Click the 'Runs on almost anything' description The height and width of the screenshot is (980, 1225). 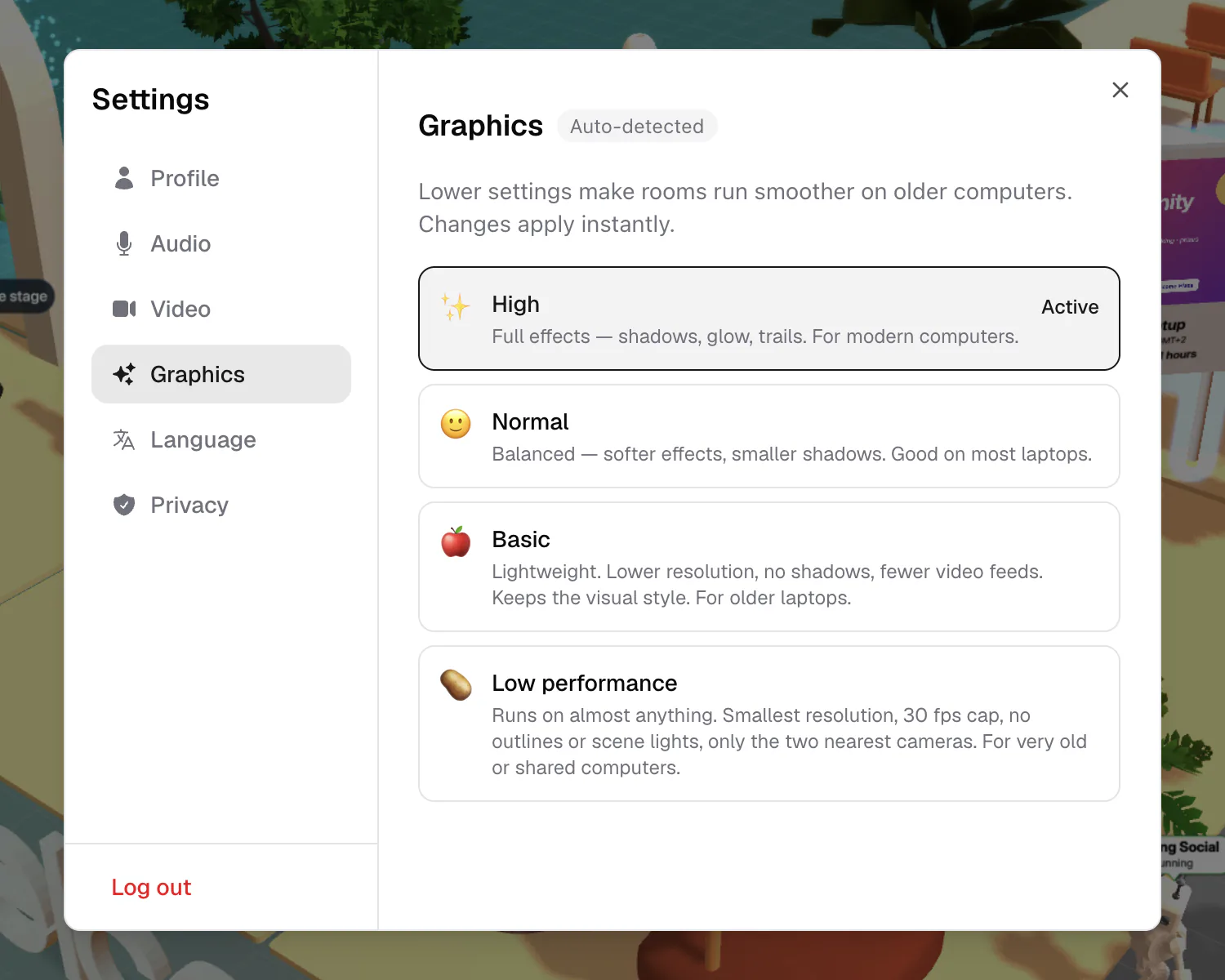[789, 742]
